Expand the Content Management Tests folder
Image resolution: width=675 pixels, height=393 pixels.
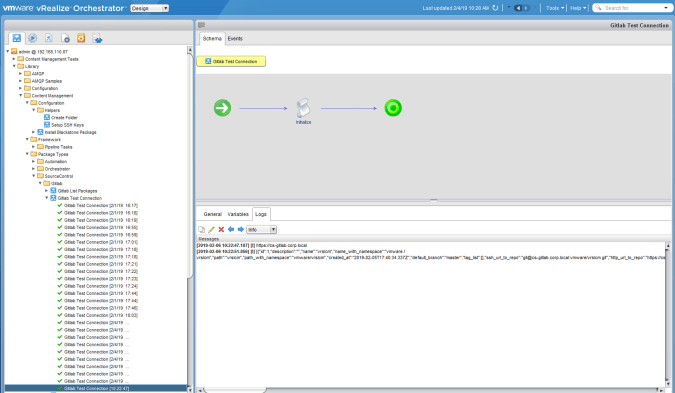coord(14,59)
